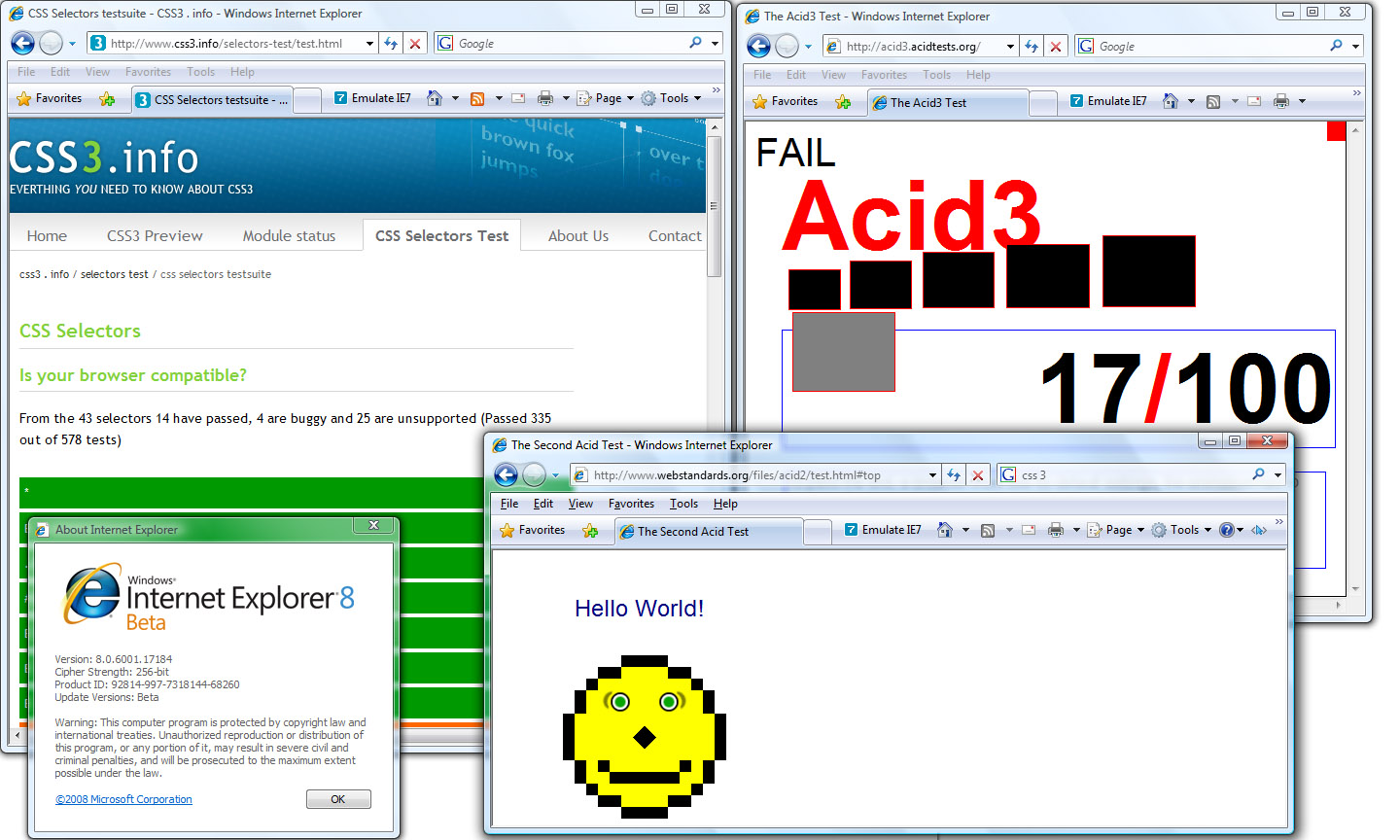Click Home icon in Acid3 Test window
The height and width of the screenshot is (840, 1400).
[1171, 101]
